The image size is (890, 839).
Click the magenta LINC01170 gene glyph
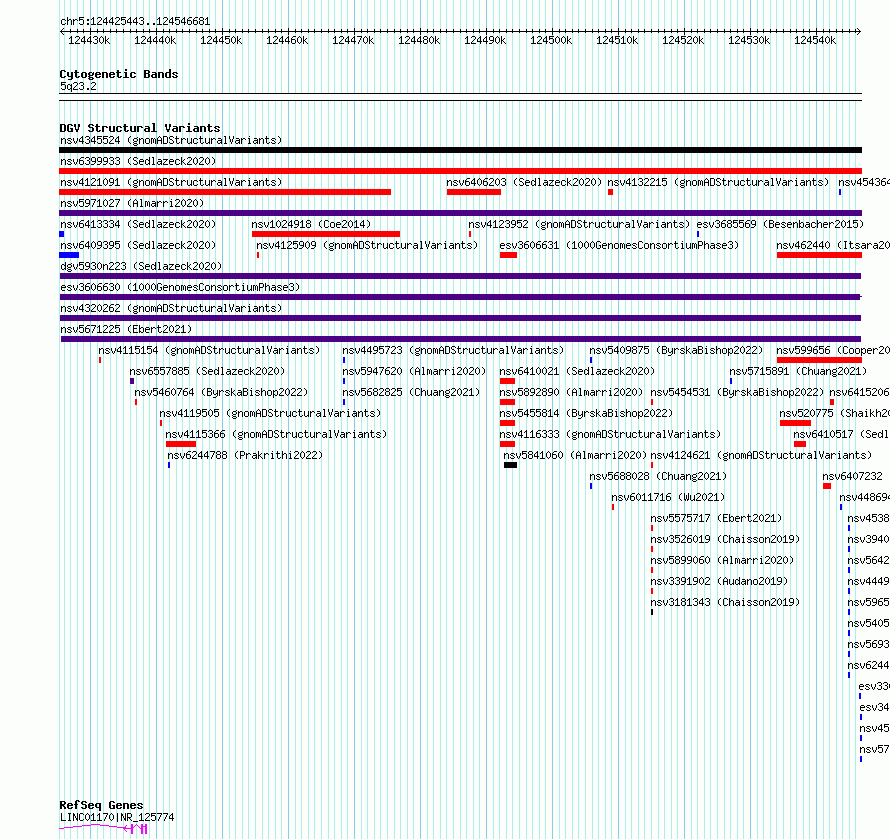point(103,829)
